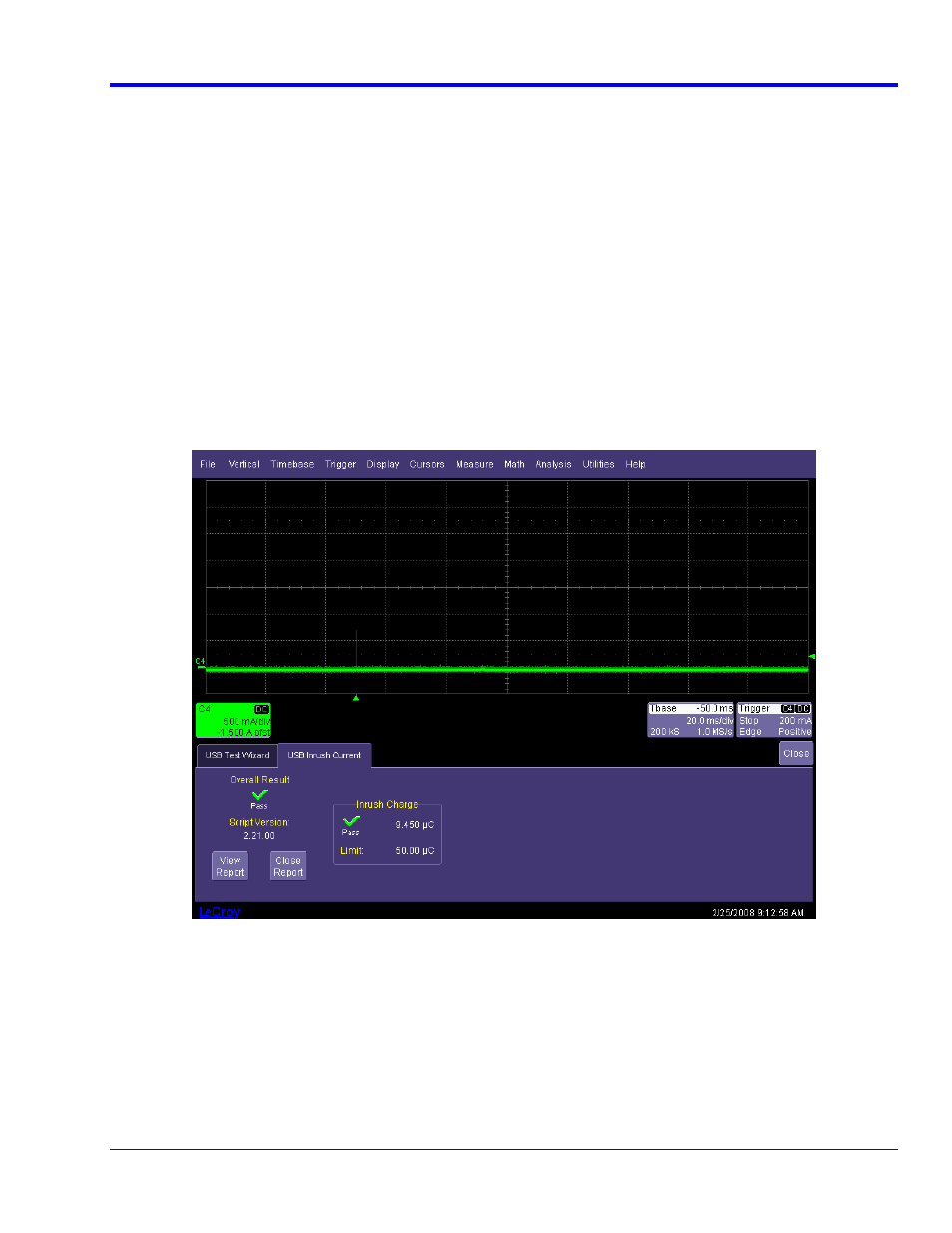Viewport: 952px width, 1233px height.
Task: Click the green Overall Result pass checkmark
Action: [x=259, y=795]
